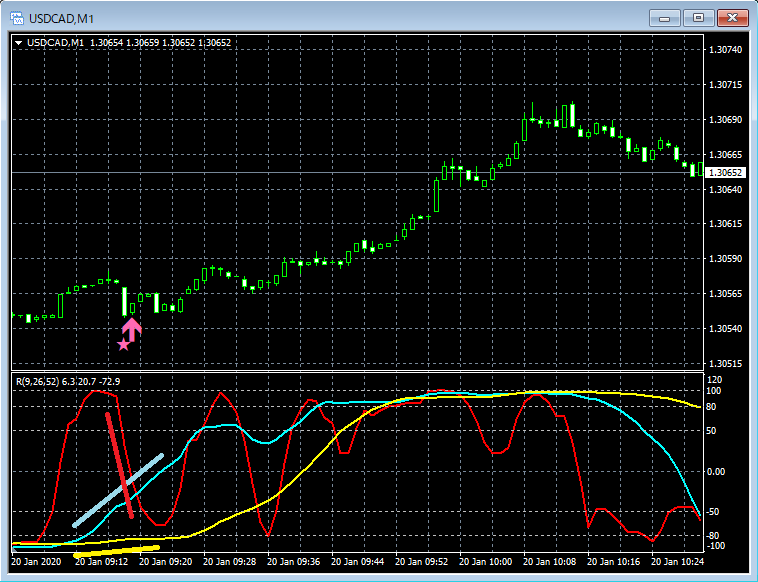Image resolution: width=758 pixels, height=582 pixels.
Task: Click indicator scale value 0.00
Action: click(716, 471)
